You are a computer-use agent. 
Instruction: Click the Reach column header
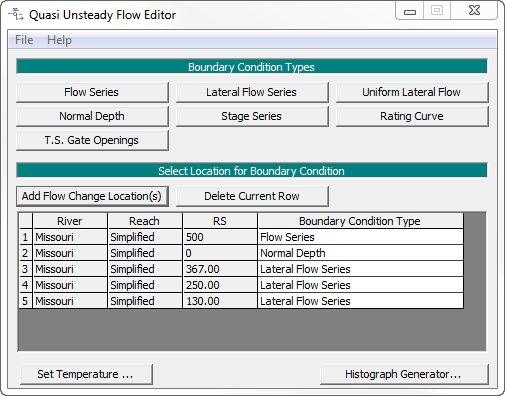coord(145,221)
